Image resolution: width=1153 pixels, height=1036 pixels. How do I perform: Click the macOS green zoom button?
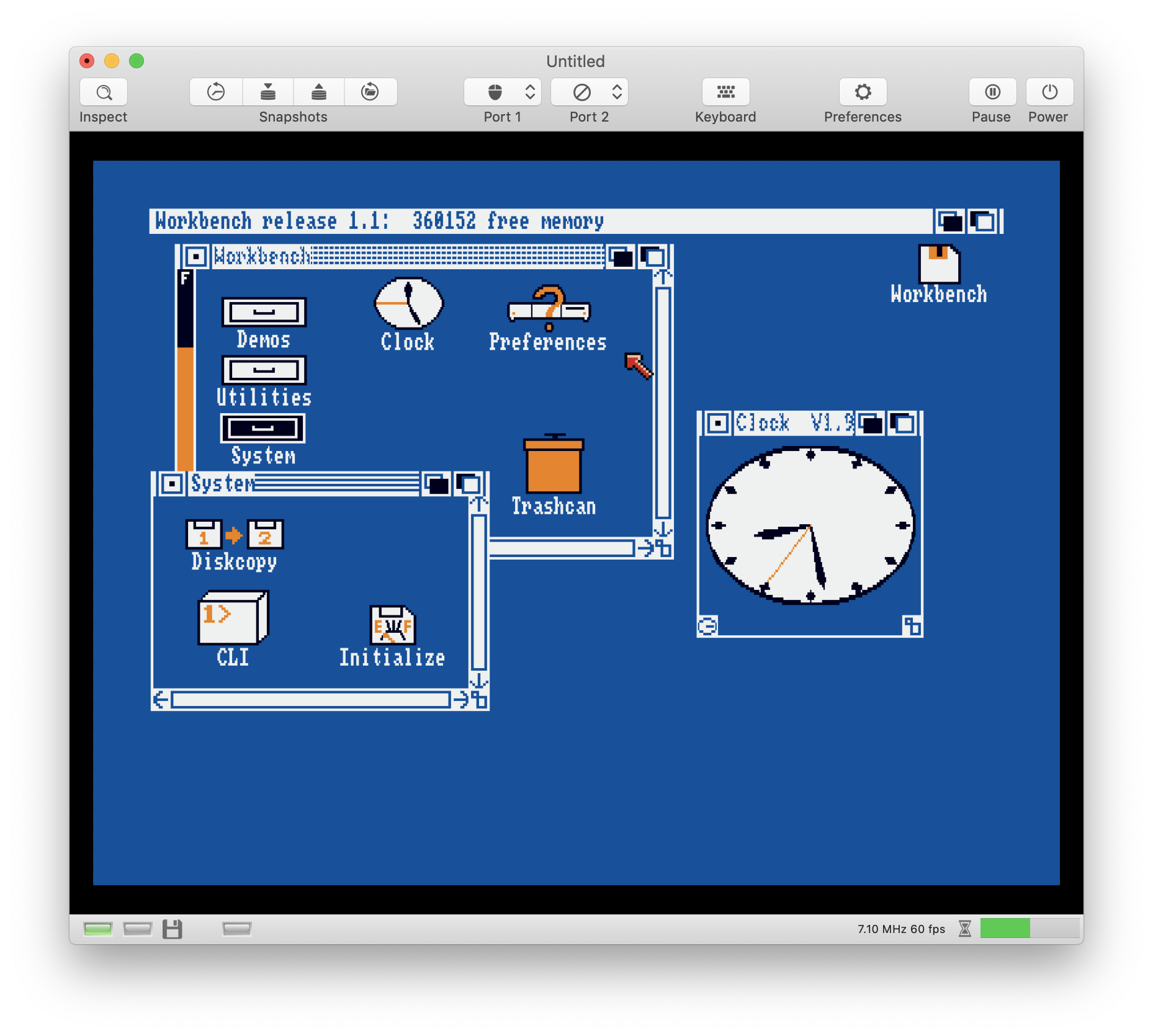pos(137,61)
